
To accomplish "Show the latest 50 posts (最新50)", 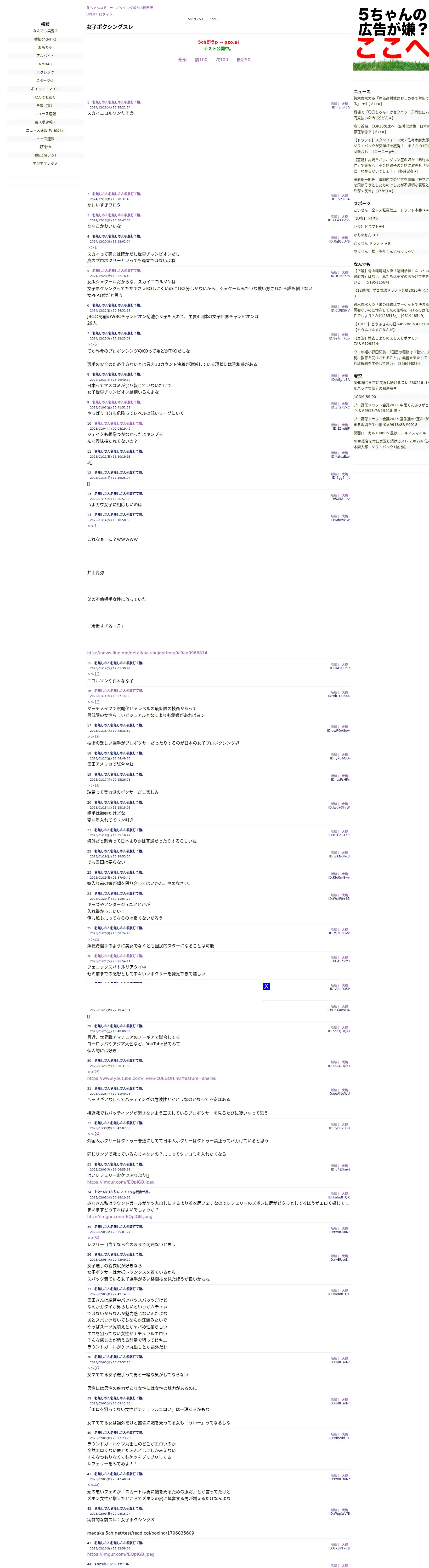I will (243, 60).
